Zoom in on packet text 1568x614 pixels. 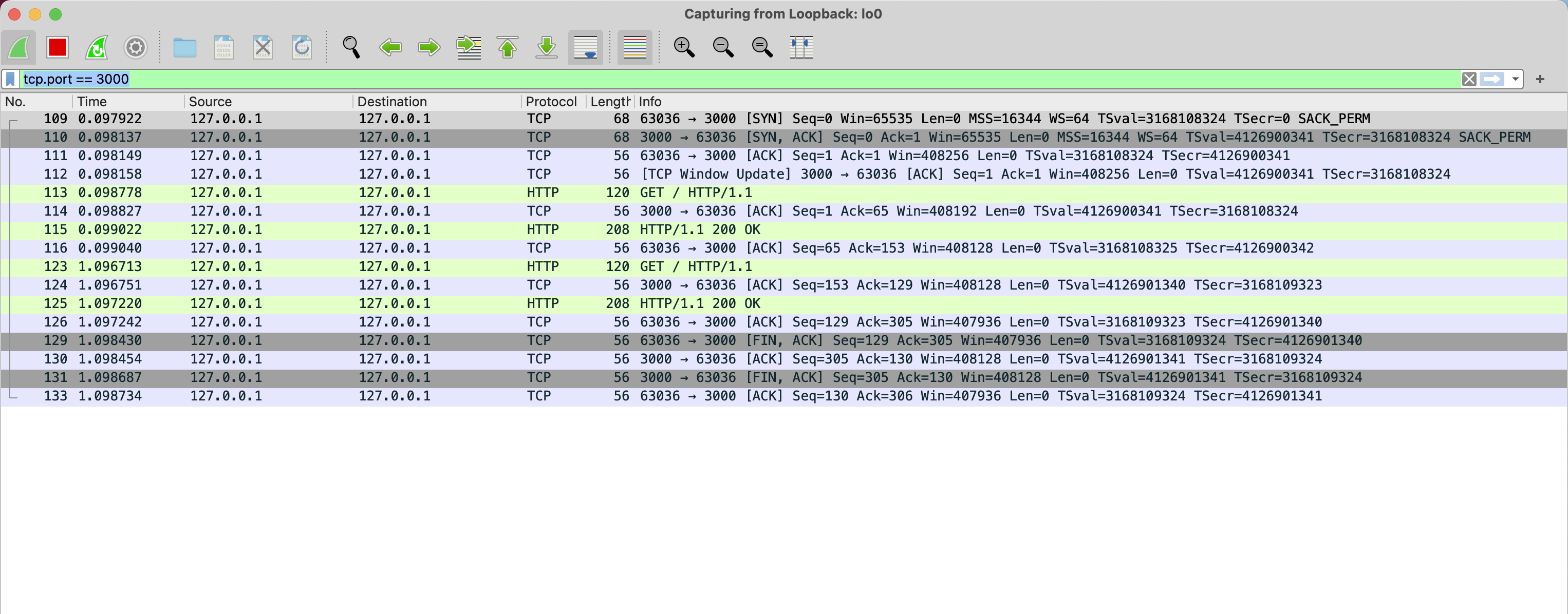684,47
